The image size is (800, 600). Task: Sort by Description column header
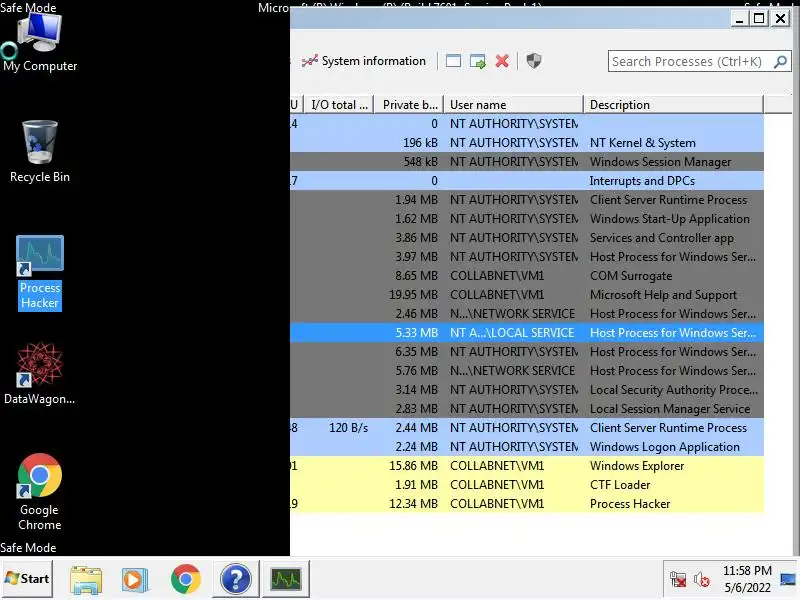click(673, 105)
